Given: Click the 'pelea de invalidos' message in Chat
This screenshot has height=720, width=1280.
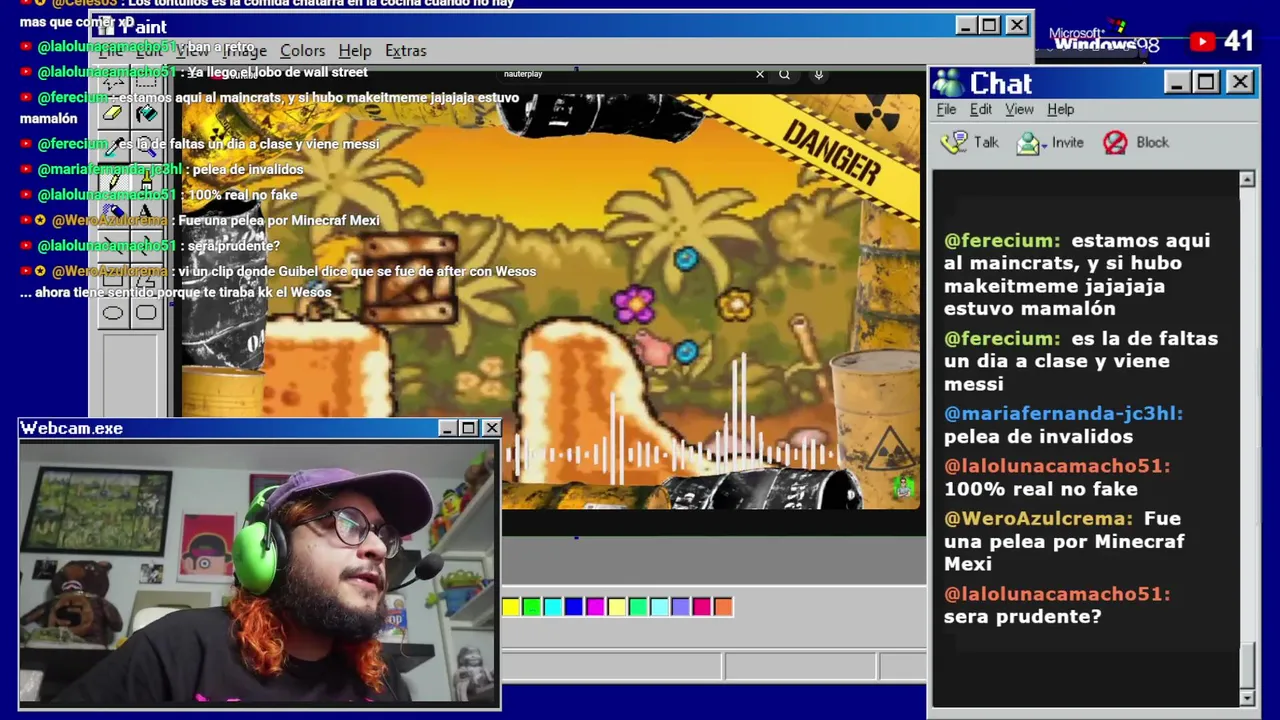Looking at the screenshot, I should pos(1038,437).
